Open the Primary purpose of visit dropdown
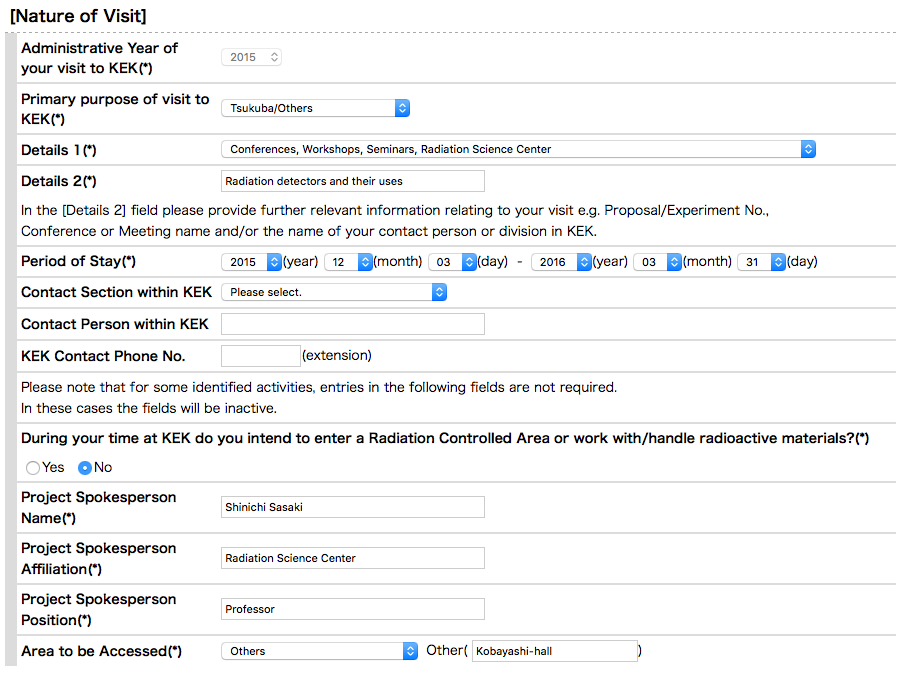The width and height of the screenshot is (919, 677). tap(315, 108)
